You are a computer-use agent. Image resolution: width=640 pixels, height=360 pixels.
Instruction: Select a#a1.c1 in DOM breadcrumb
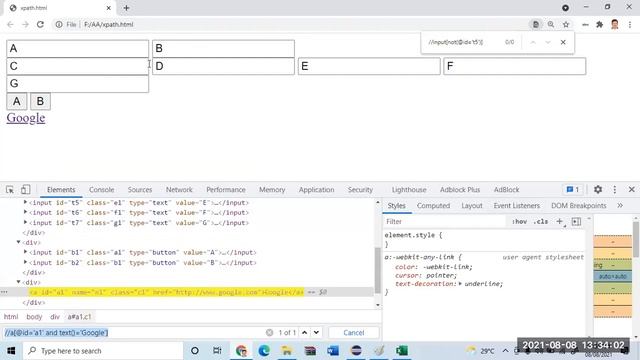coord(79,317)
